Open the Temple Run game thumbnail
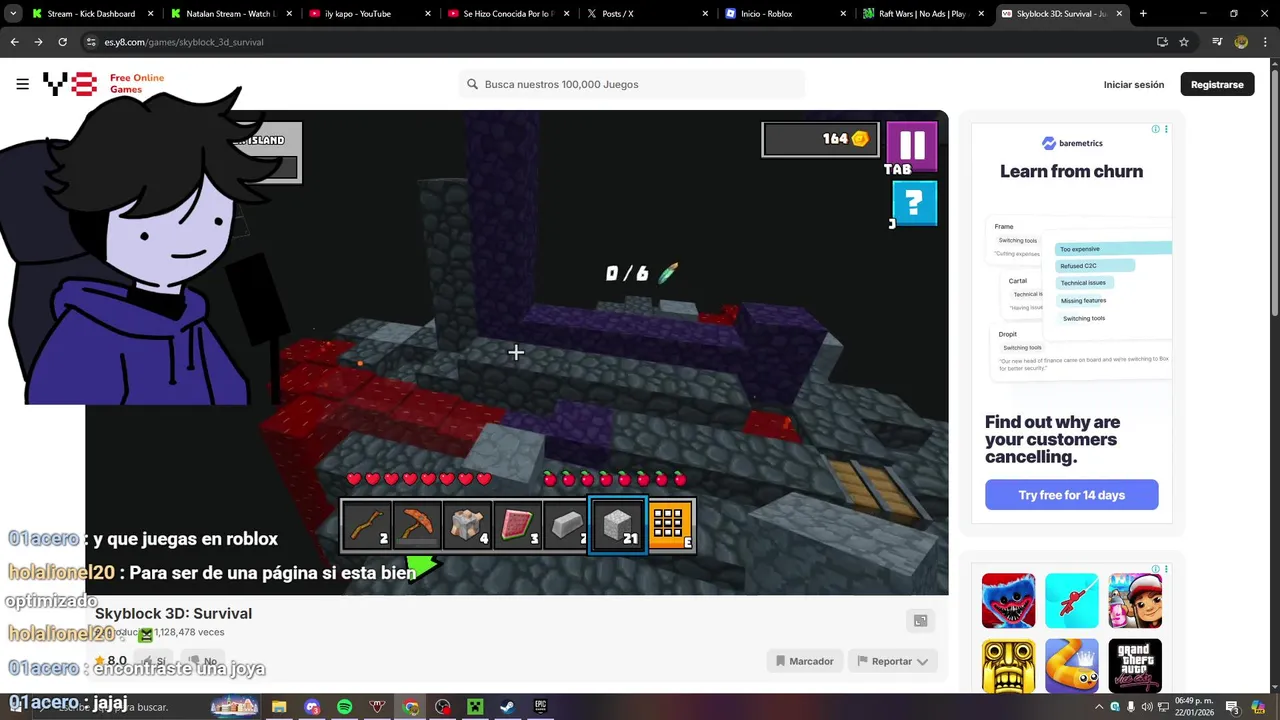The image size is (1280, 720). pyautogui.click(x=1008, y=665)
